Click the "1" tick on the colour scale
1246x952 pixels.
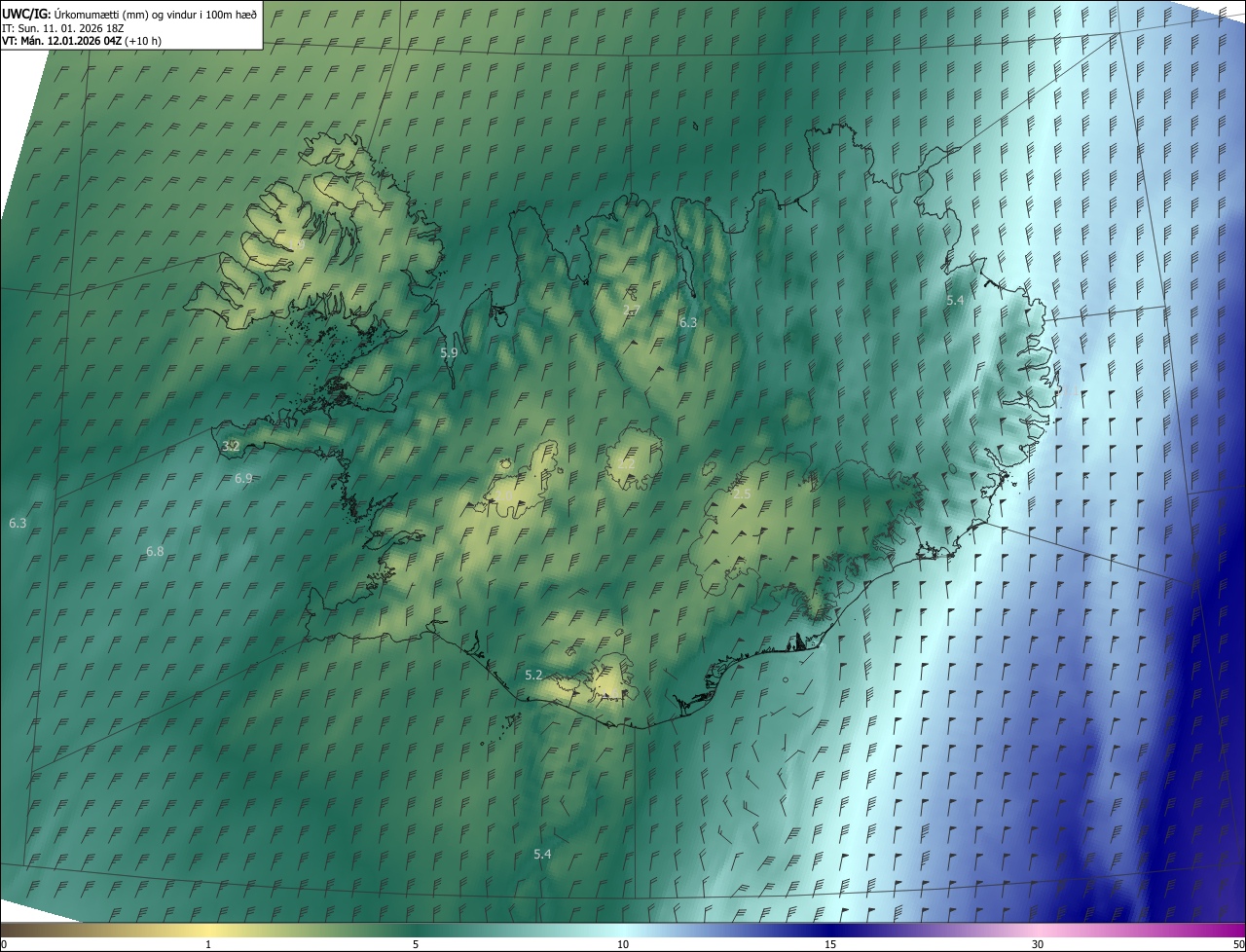point(208,944)
